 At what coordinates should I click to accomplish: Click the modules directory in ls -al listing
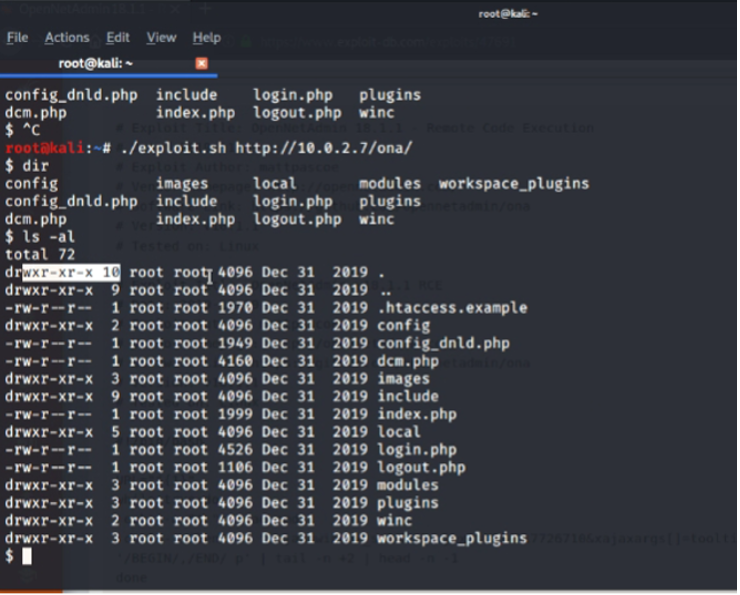point(408,485)
